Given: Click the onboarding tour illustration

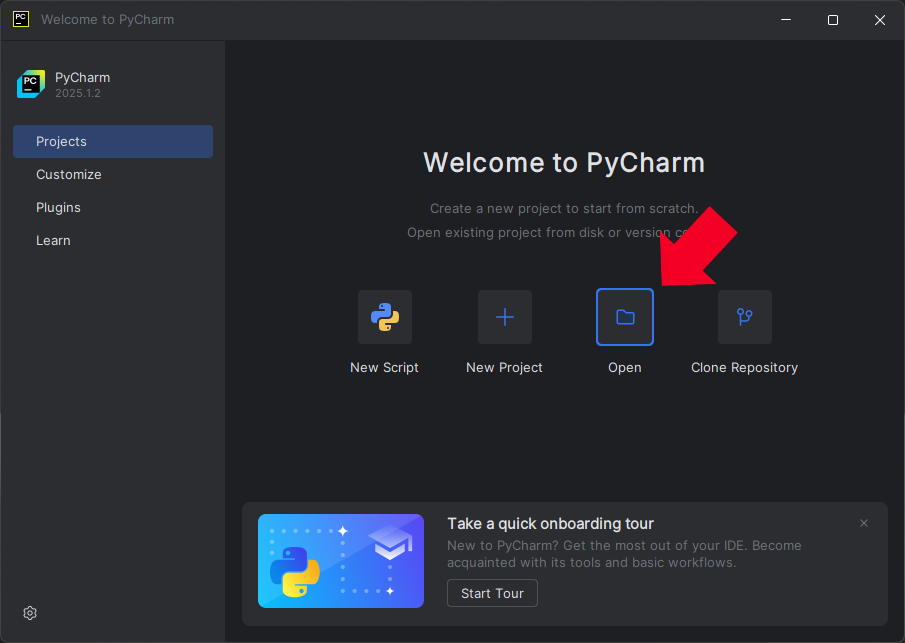Looking at the screenshot, I should 340,561.
